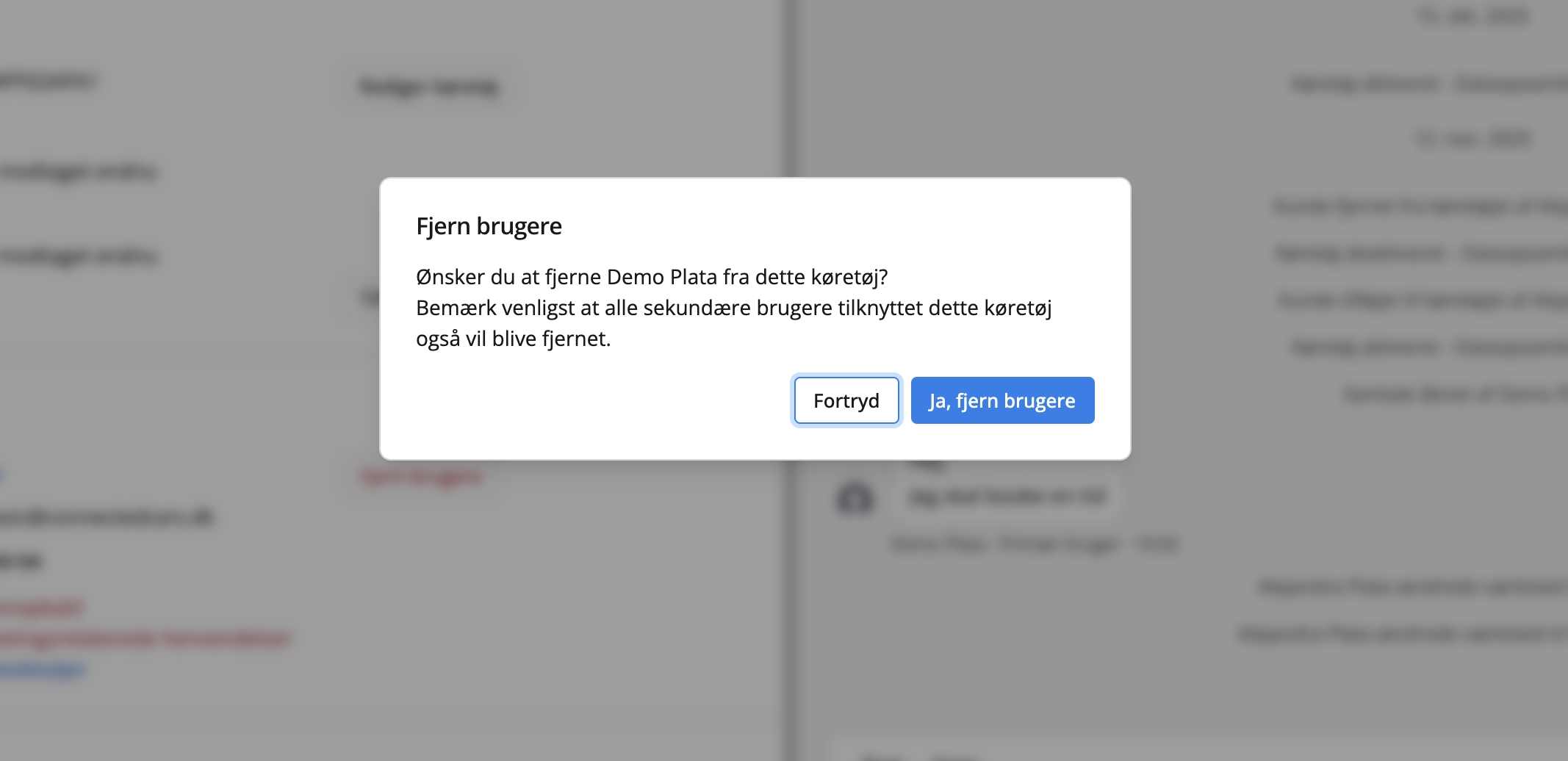Click the long blurred red link at lower left

click(x=145, y=638)
